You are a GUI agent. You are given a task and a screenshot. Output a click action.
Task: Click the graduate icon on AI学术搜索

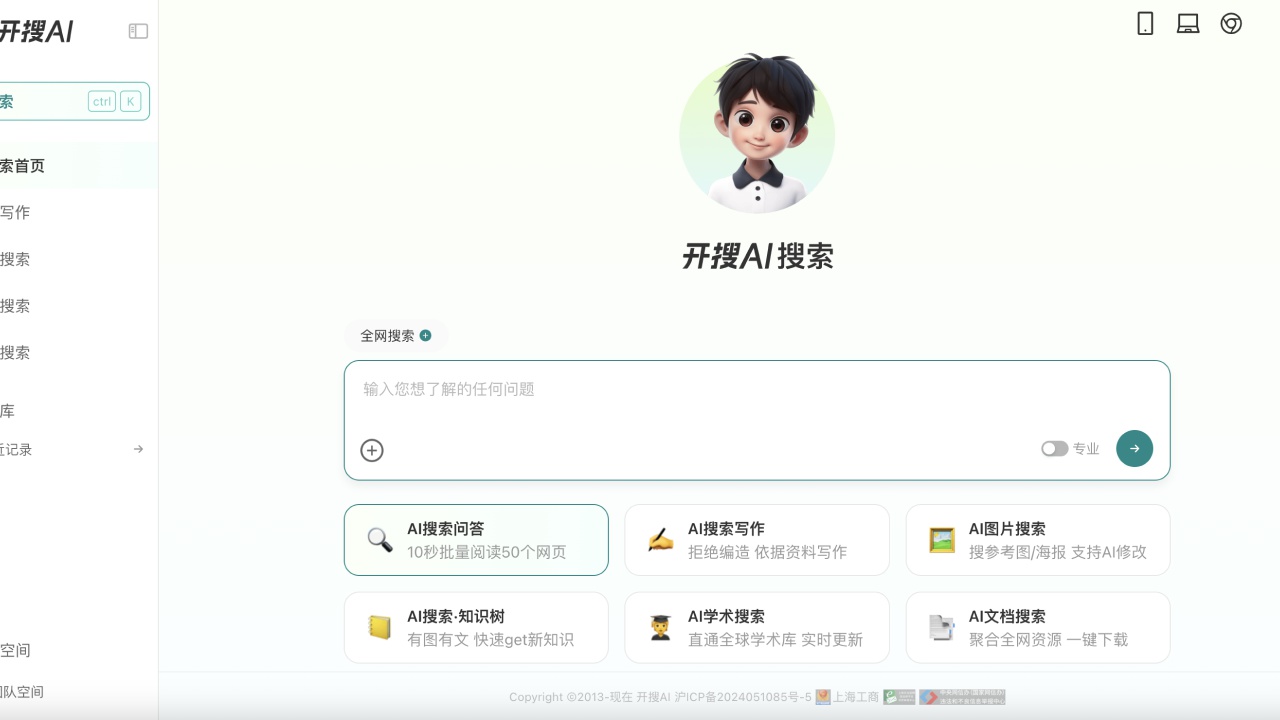[x=660, y=628]
